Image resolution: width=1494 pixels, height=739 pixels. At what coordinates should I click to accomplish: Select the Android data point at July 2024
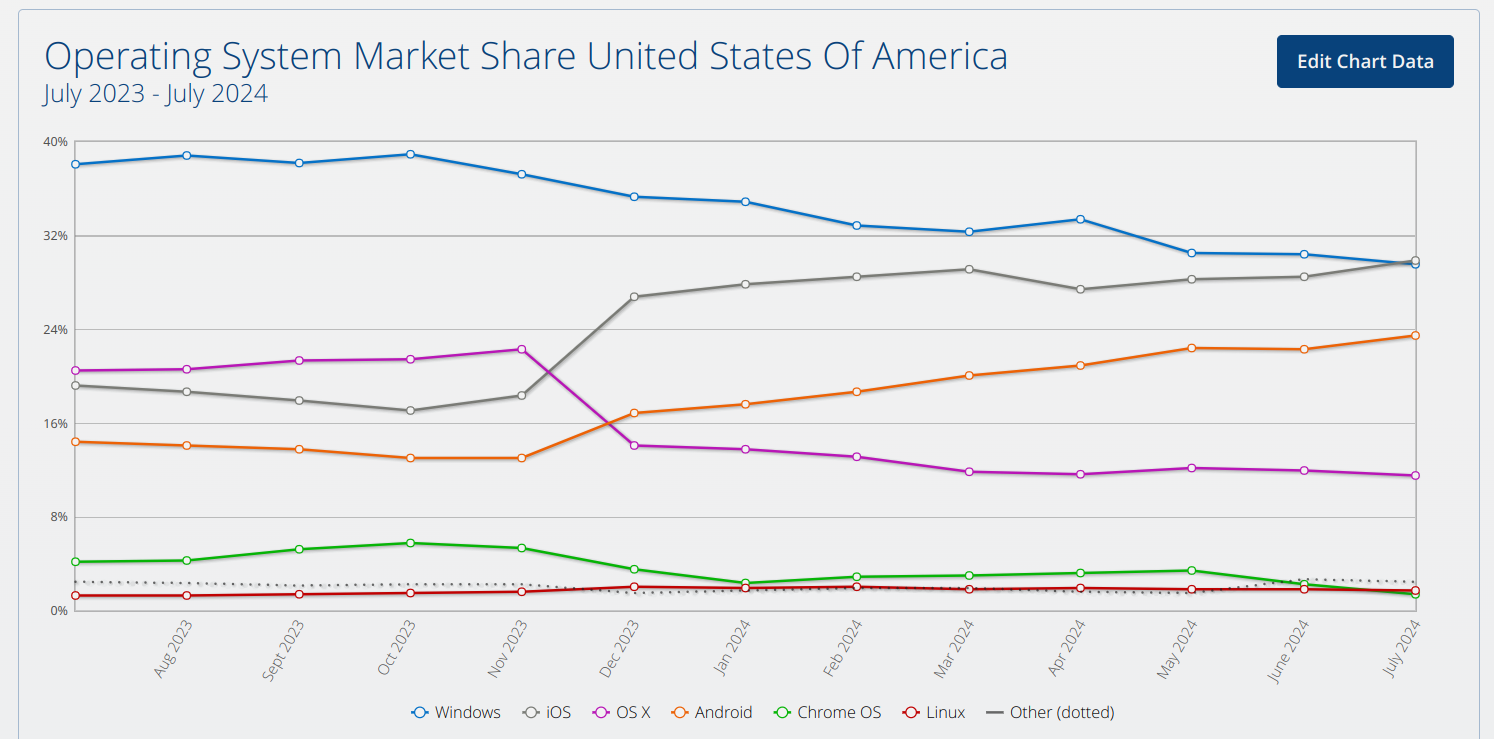[1415, 335]
